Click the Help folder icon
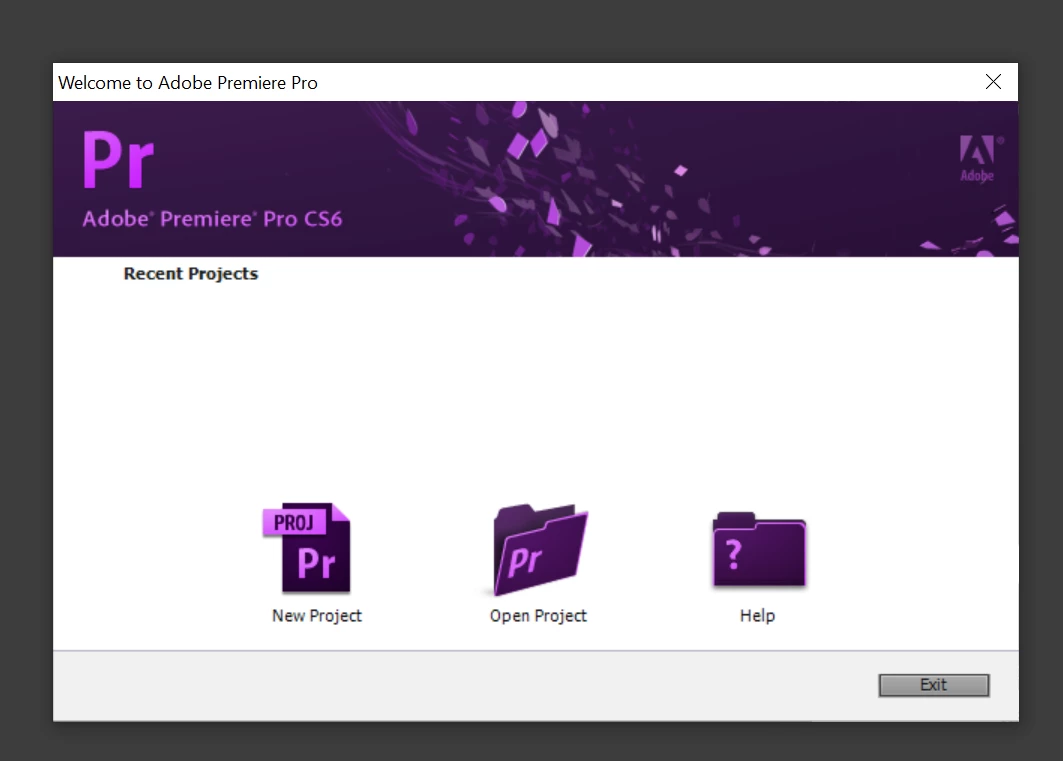 [x=759, y=550]
